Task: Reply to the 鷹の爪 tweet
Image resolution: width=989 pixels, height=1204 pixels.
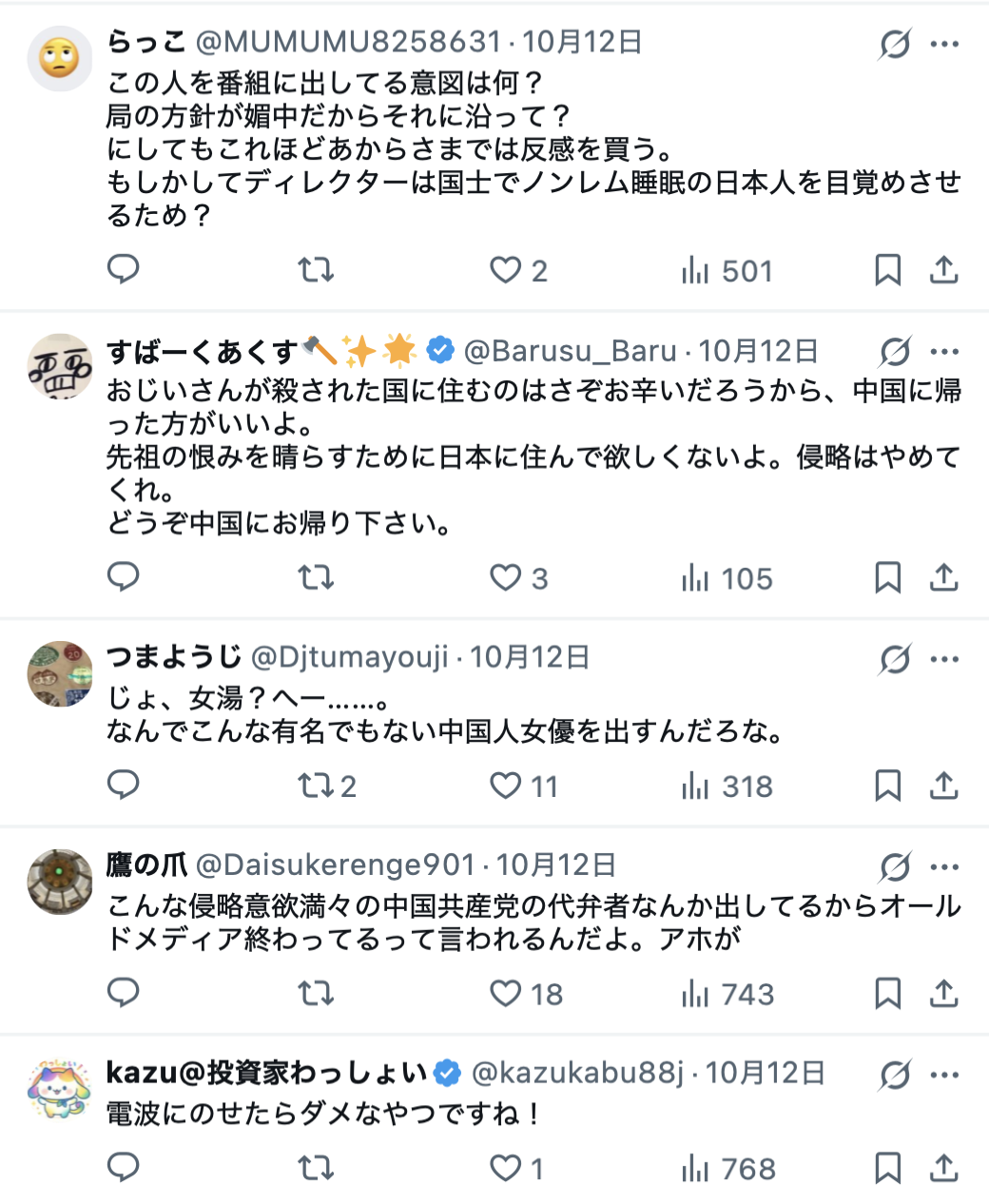Action: (x=124, y=994)
